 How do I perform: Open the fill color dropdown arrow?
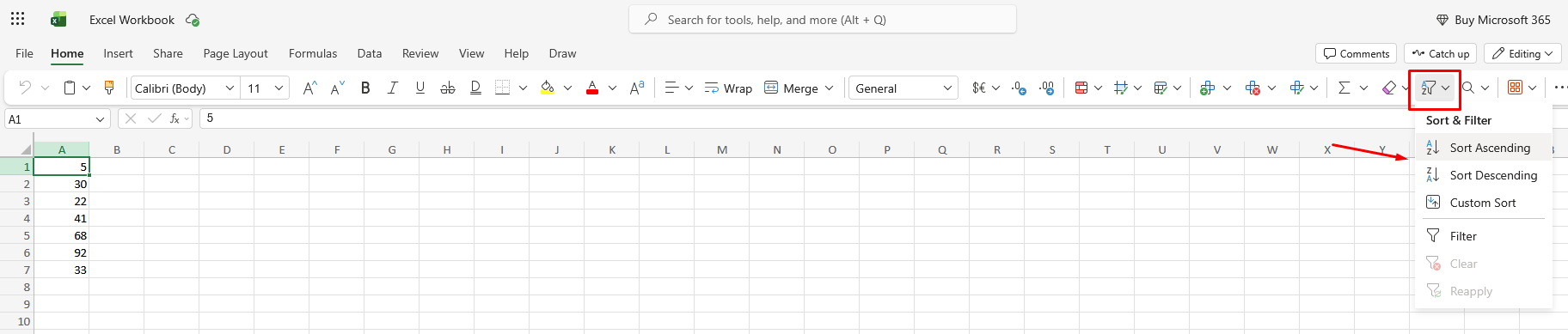[567, 88]
